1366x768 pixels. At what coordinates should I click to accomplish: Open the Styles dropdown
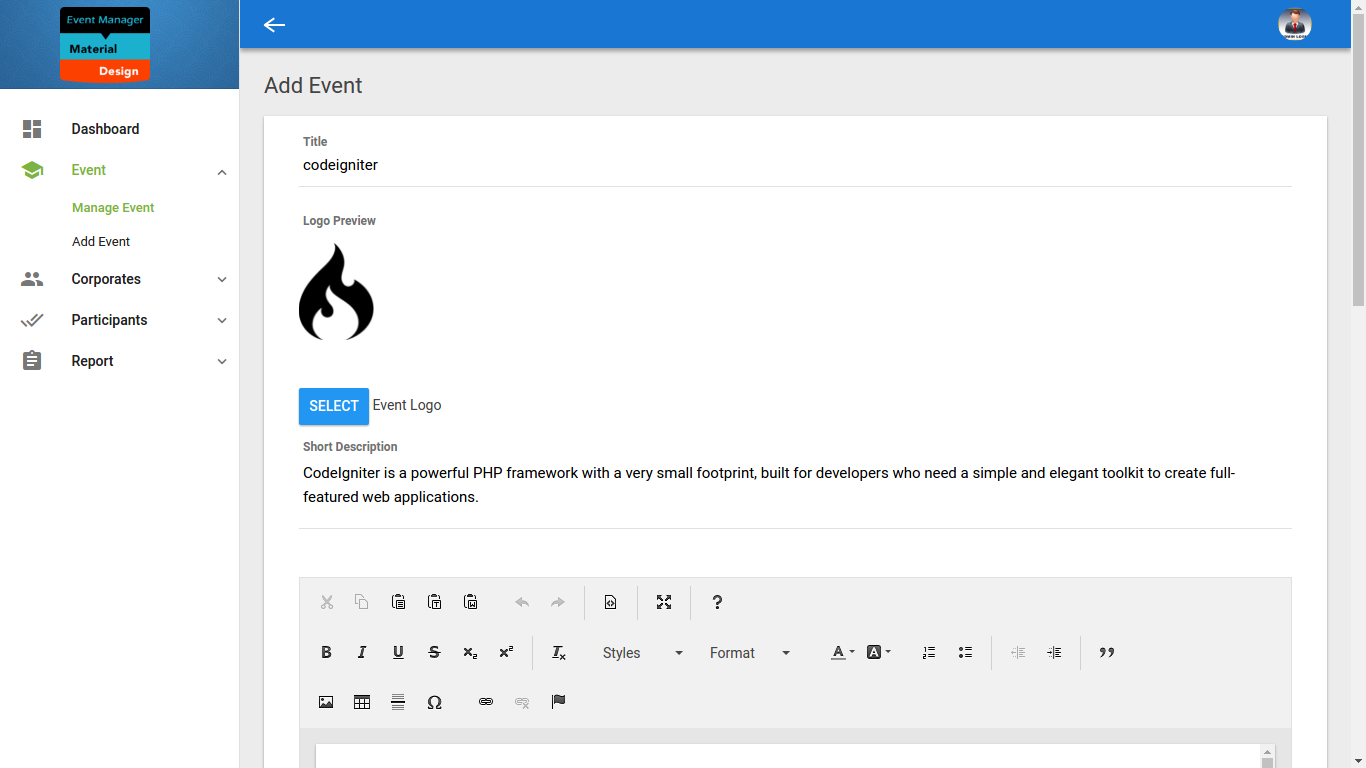pyautogui.click(x=643, y=652)
